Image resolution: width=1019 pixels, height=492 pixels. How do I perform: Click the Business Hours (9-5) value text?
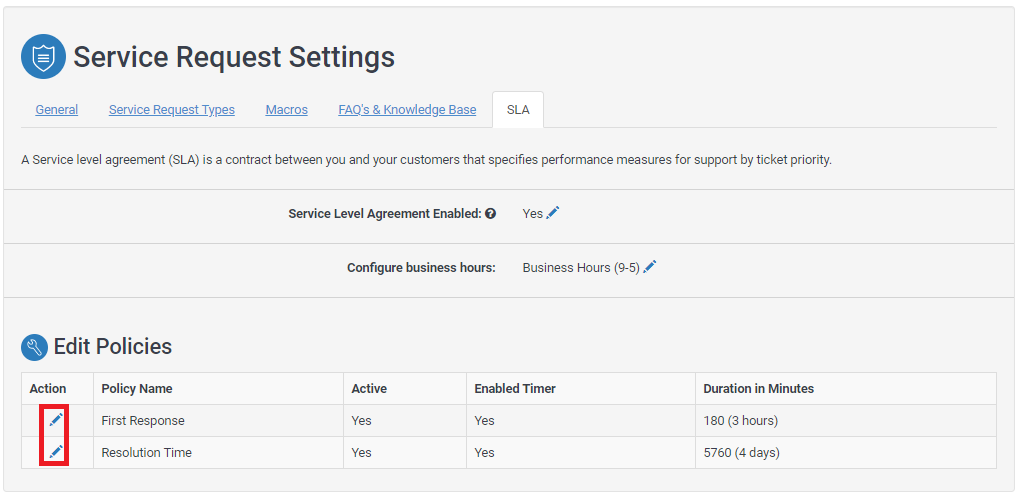click(581, 268)
